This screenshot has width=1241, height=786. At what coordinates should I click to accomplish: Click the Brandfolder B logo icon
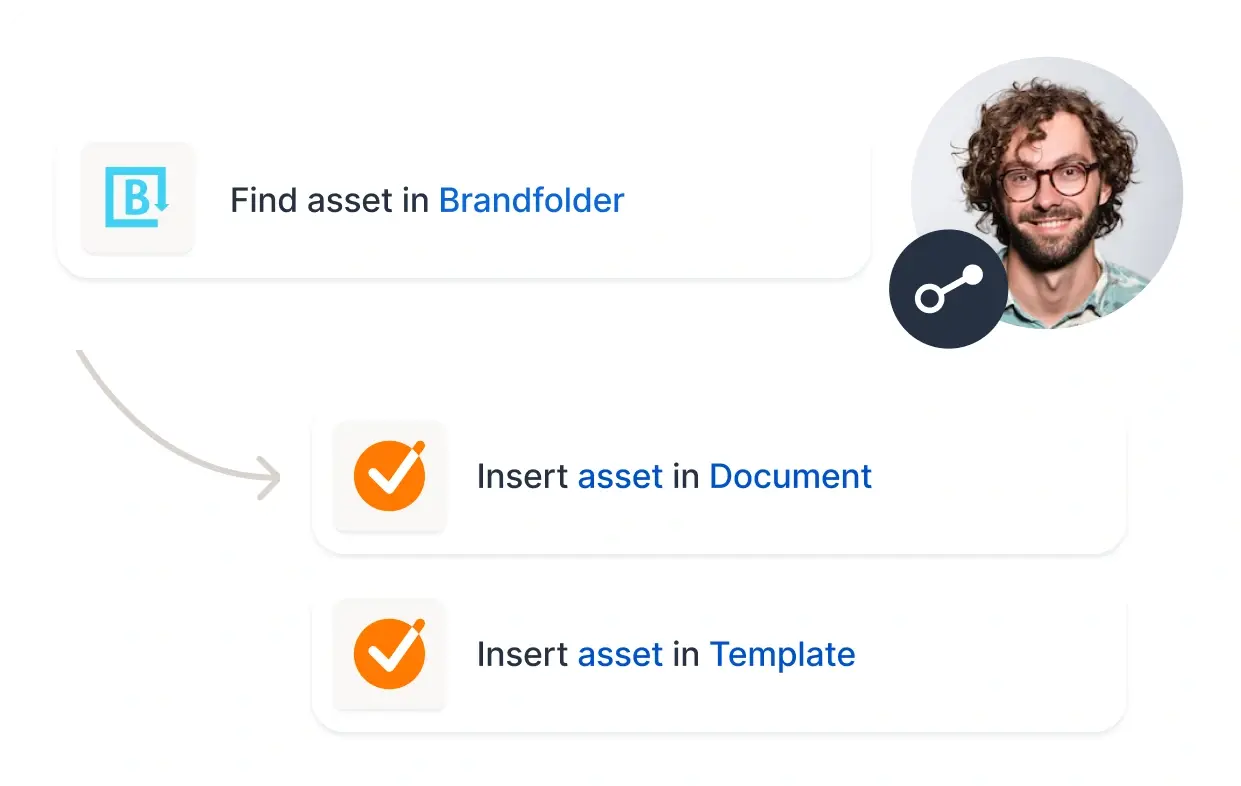coord(137,197)
